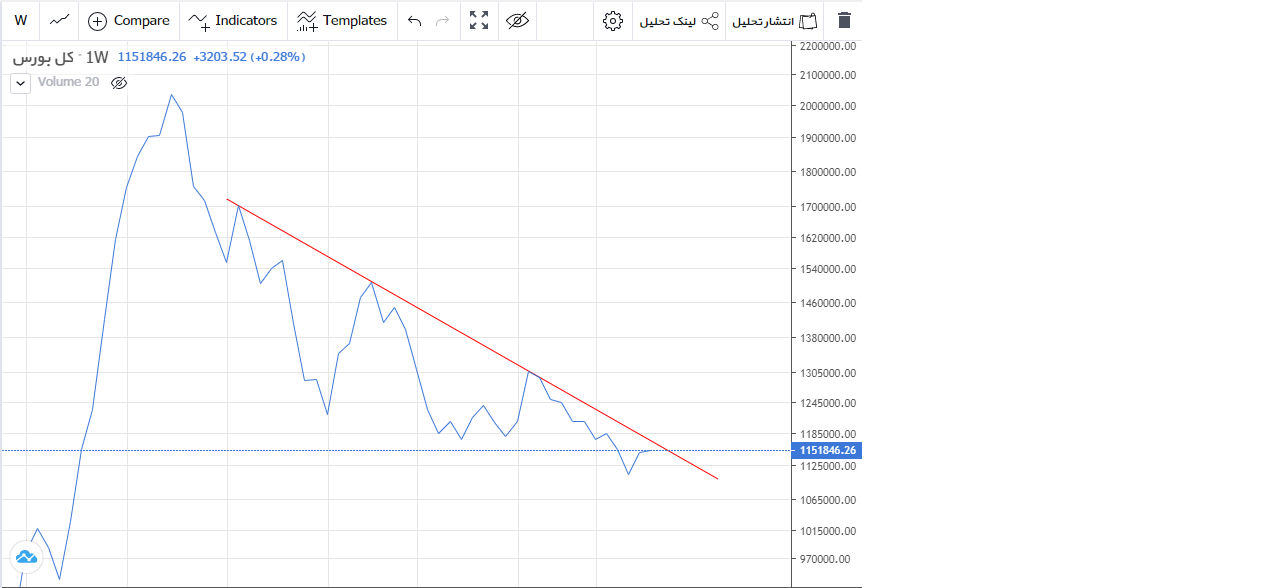
Task: Click the 1700000.00 price scale label
Action: tap(827, 207)
